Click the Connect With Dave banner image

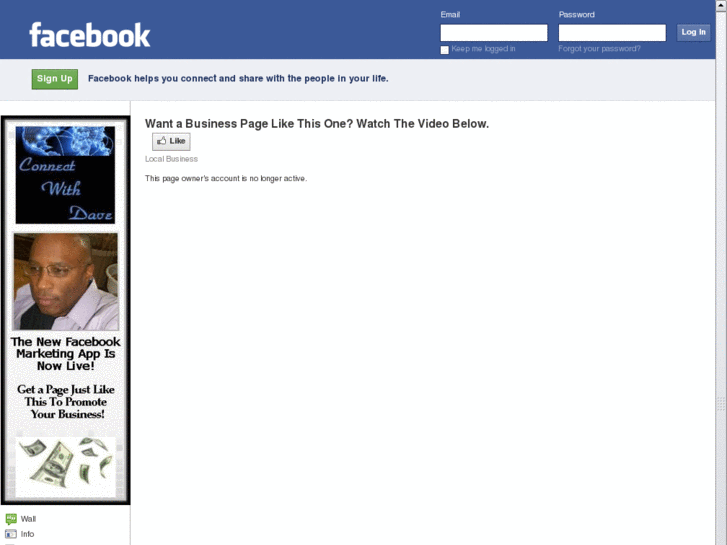(65, 175)
